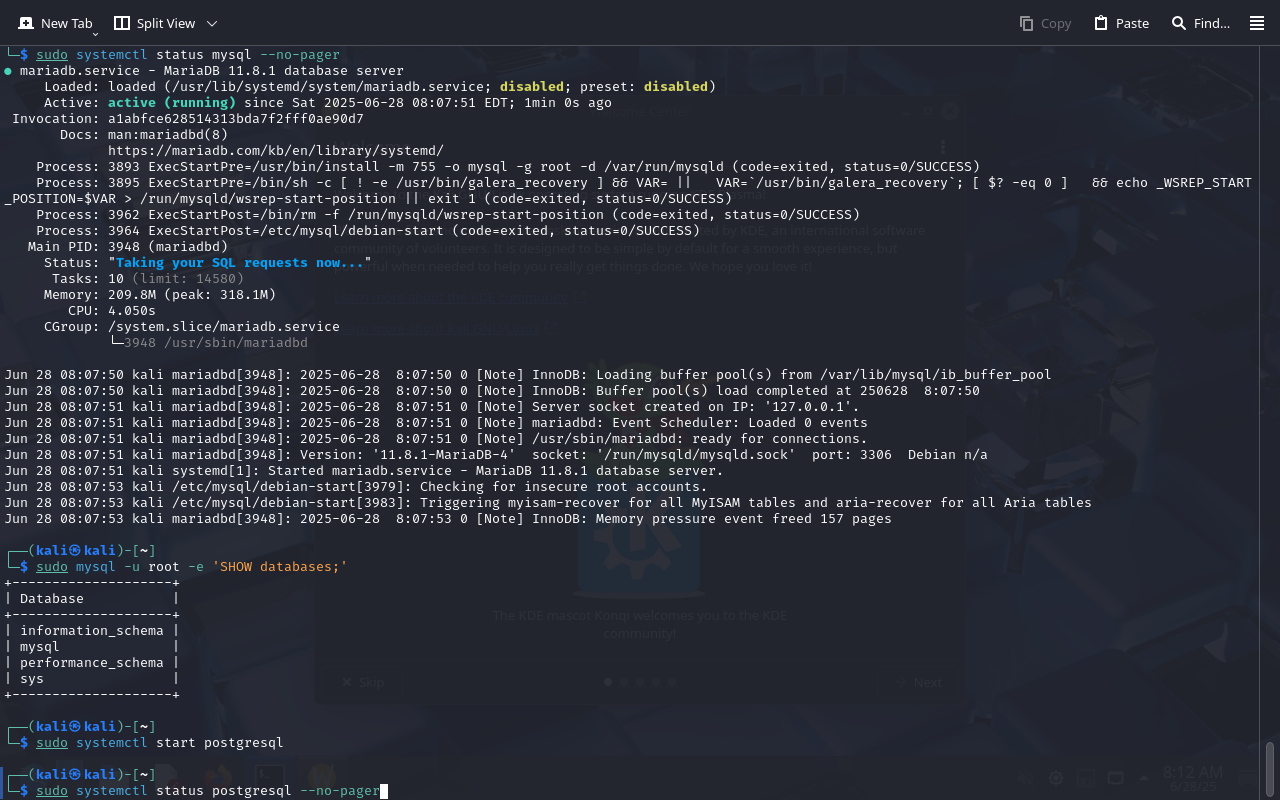Click the 'Main PID: 3948 (mariadbd)' line

[x=128, y=247]
